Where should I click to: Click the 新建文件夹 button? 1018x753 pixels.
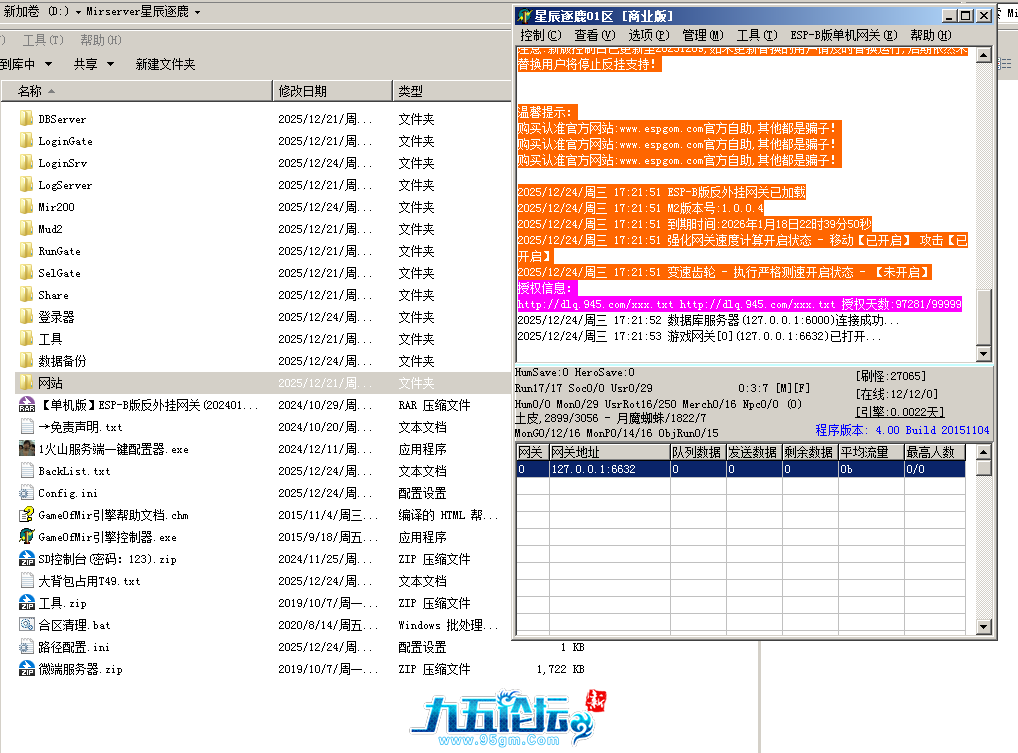tap(165, 64)
